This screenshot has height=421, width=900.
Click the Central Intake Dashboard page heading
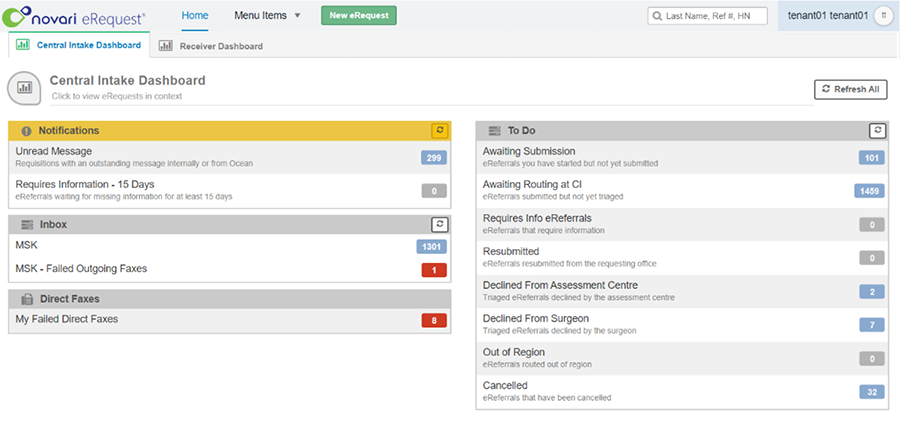(x=127, y=80)
